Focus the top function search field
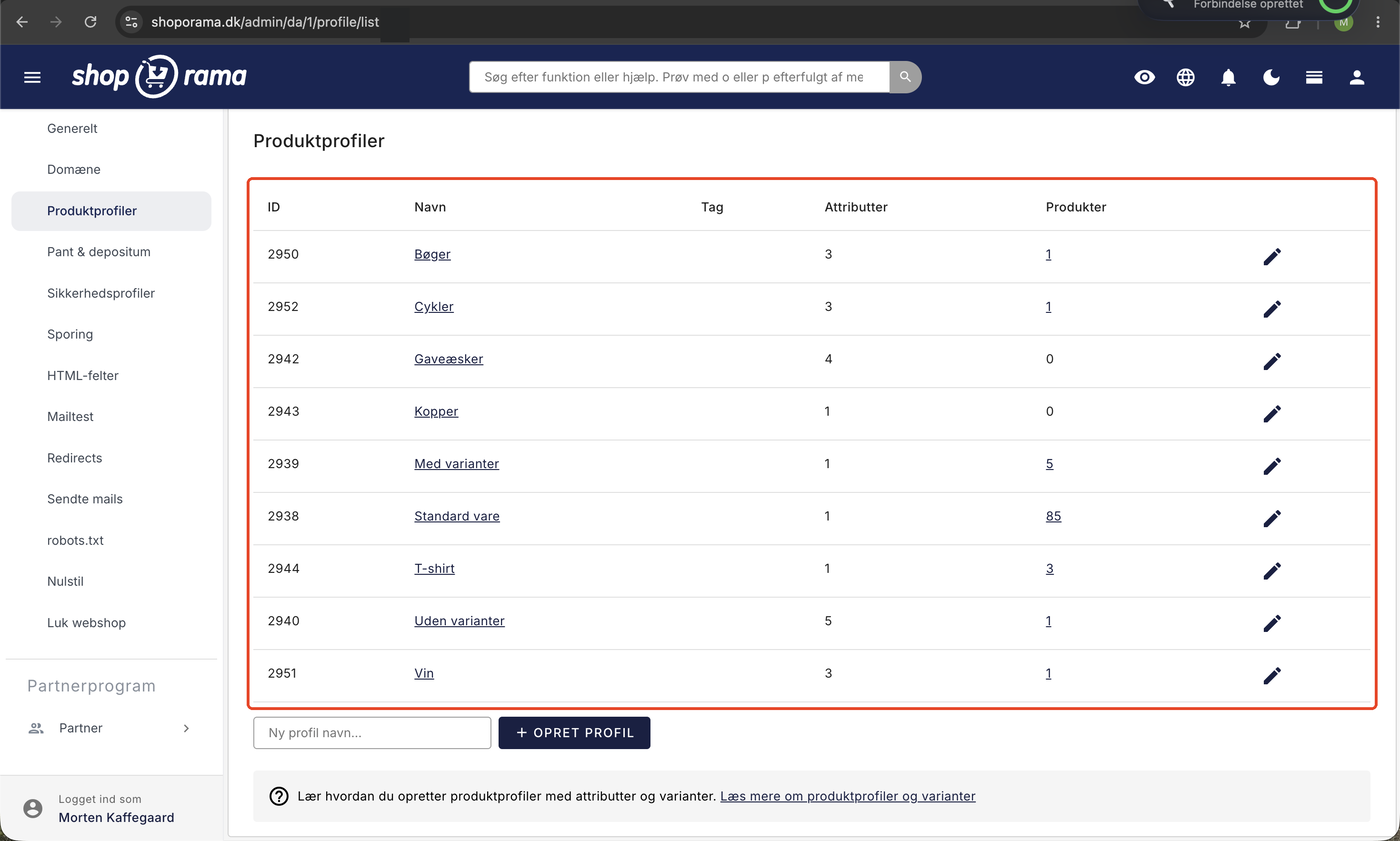Viewport: 1400px width, 841px height. point(679,77)
